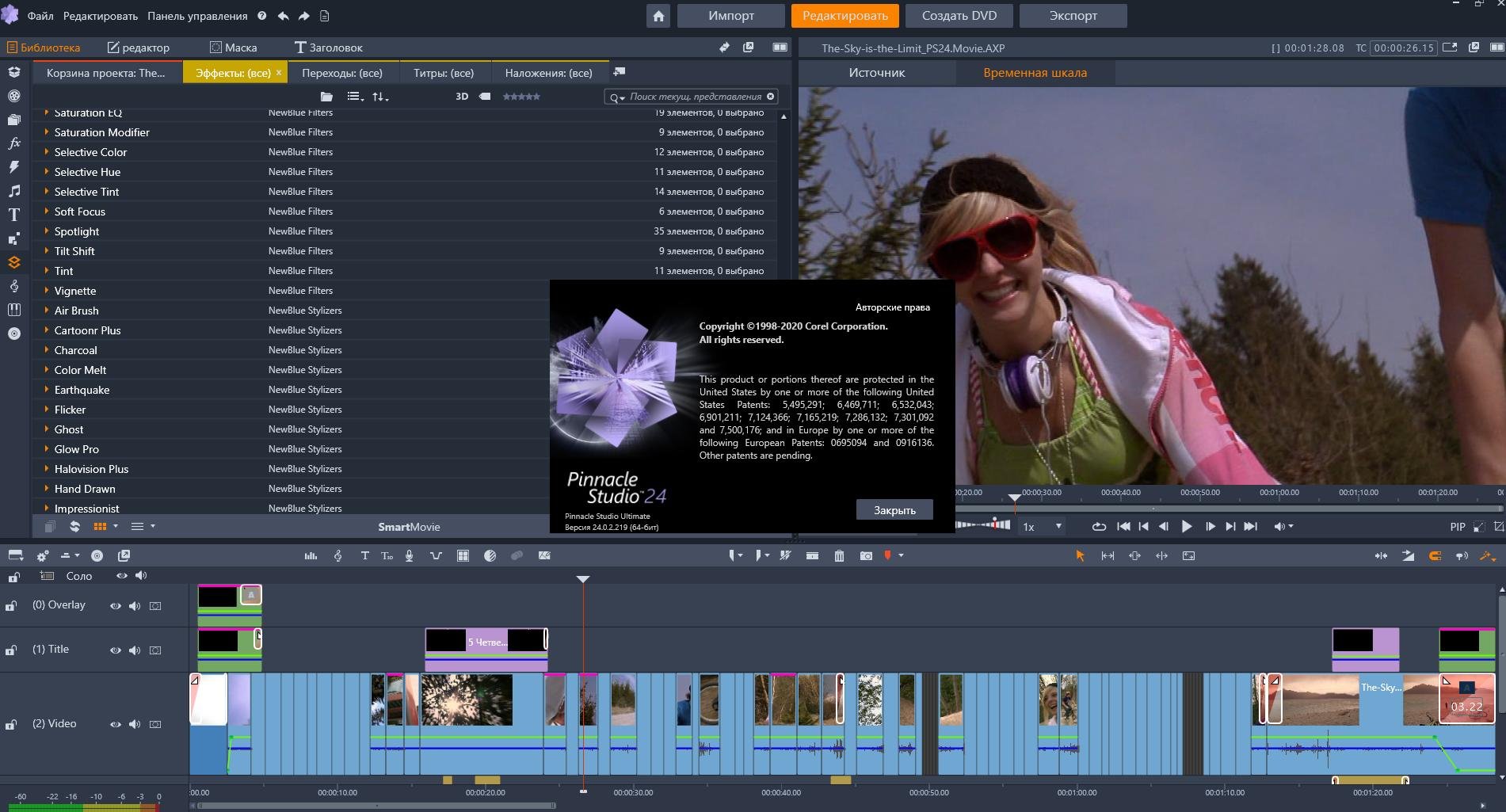
Task: Select the fx effects sidebar icon
Action: coord(14,143)
